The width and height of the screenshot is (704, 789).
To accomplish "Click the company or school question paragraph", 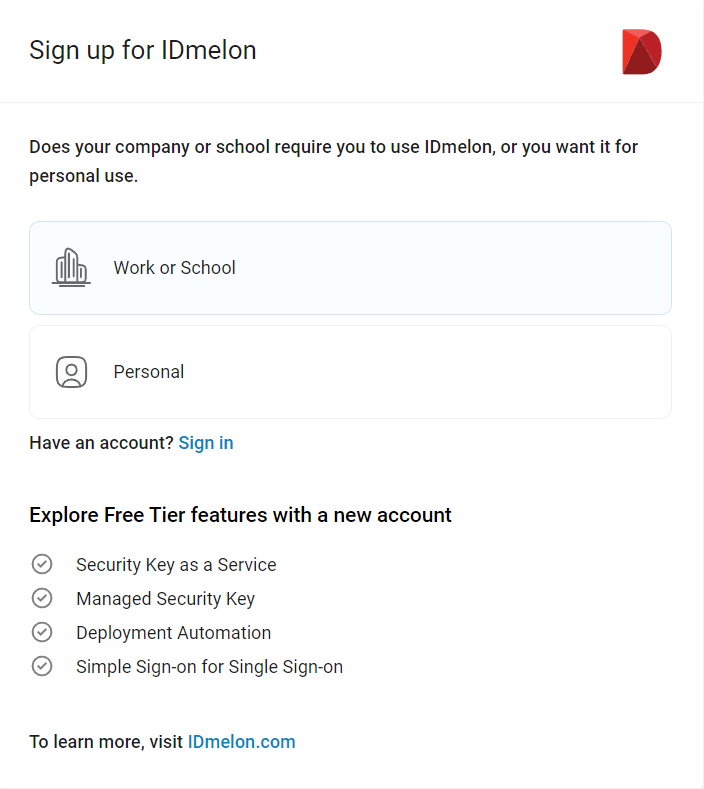I will pos(334,161).
